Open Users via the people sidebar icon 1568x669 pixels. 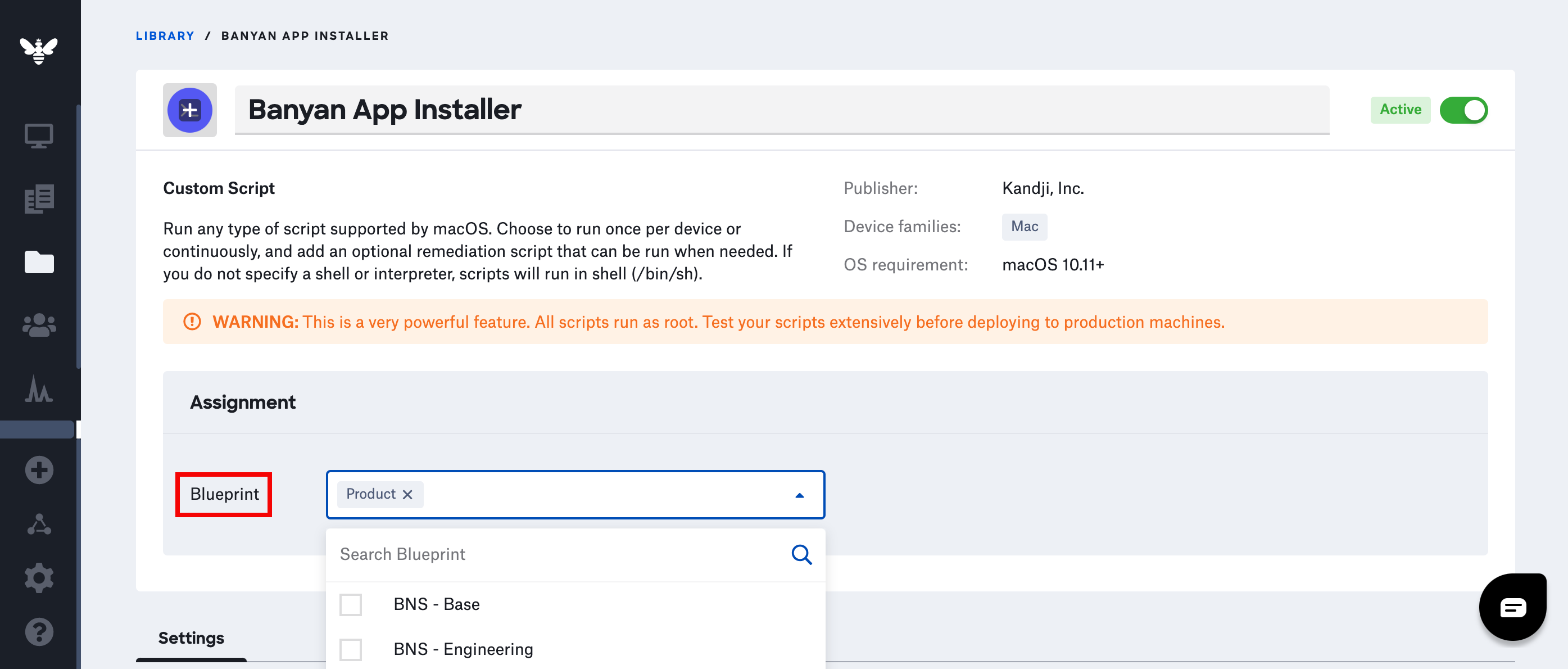pos(38,326)
